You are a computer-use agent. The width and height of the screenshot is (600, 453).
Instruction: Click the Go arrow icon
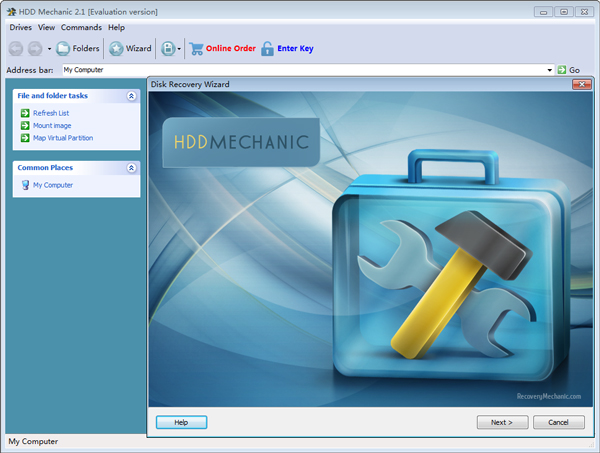[x=562, y=70]
